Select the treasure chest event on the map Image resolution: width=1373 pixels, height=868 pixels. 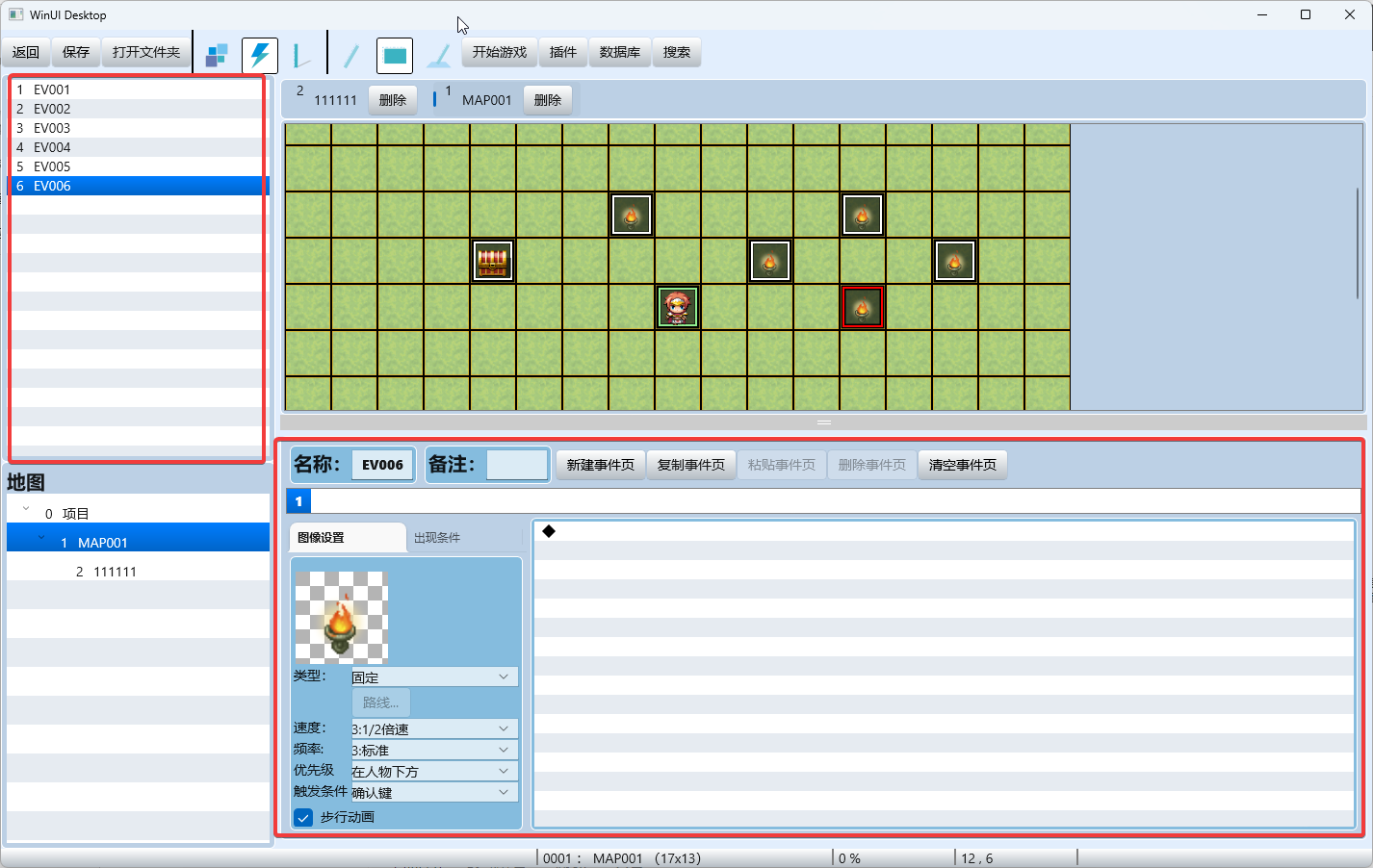click(x=493, y=261)
